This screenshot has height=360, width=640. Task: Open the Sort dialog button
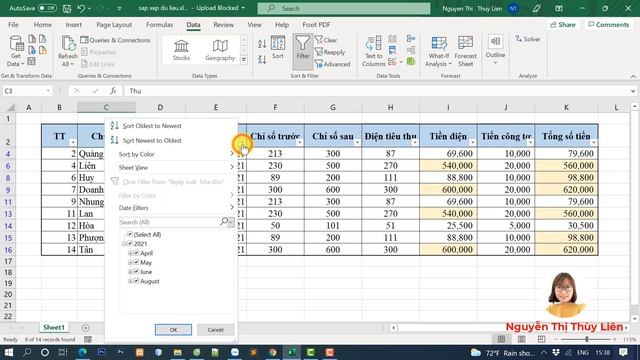pyautogui.click(x=278, y=48)
